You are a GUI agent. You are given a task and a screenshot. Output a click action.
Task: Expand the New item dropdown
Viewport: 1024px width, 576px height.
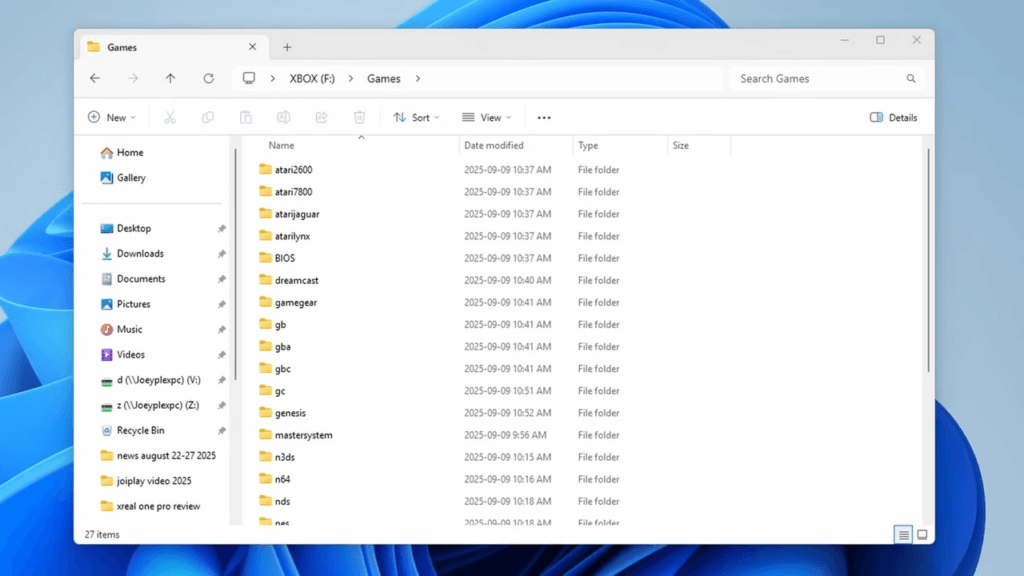tap(112, 117)
